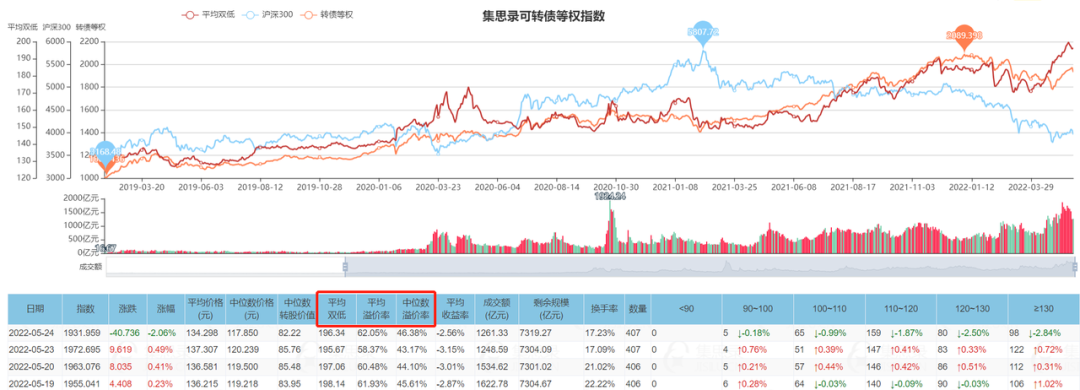Click the orange 2089.398 peak marker pin
The height and width of the screenshot is (390, 1080).
click(x=964, y=39)
